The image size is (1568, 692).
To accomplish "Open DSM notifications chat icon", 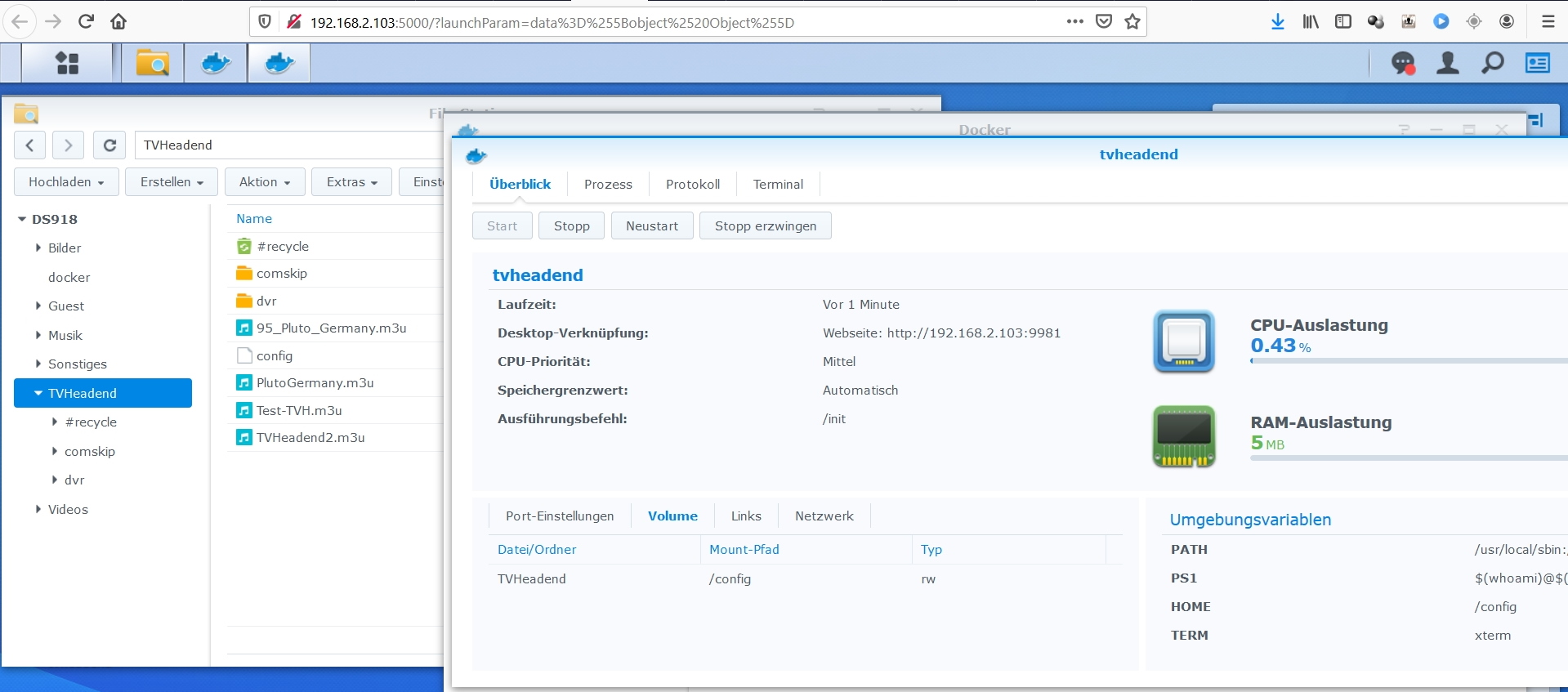I will click(1403, 63).
